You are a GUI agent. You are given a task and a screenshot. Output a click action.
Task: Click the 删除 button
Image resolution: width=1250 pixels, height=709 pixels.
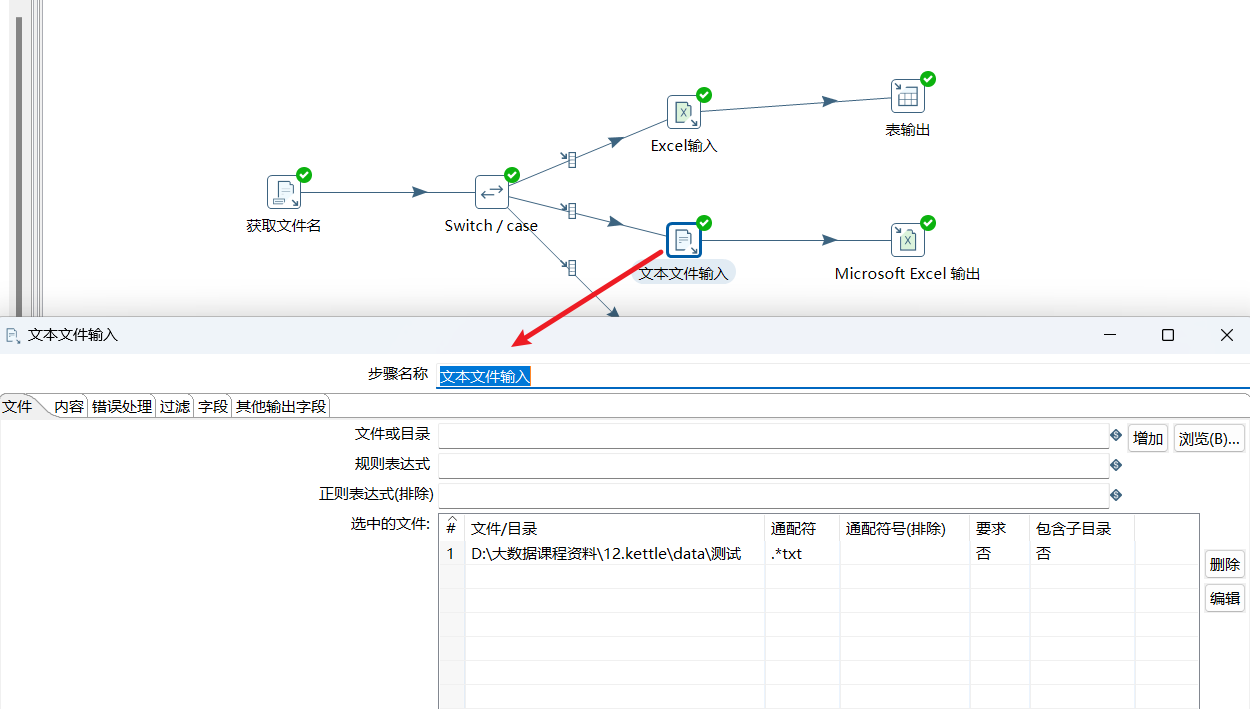tap(1225, 564)
